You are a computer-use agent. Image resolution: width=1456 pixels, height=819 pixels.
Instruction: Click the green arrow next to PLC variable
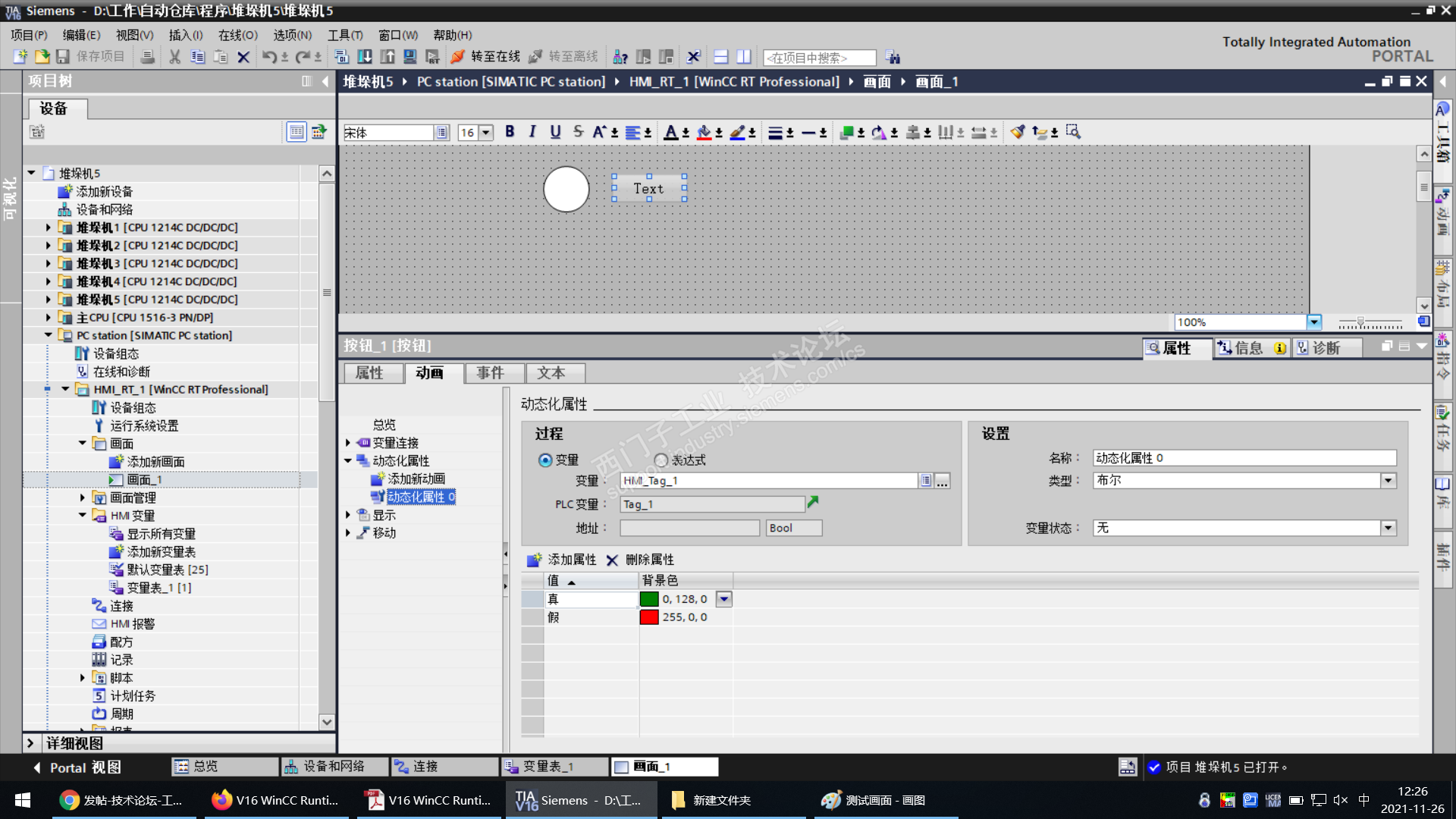click(813, 502)
